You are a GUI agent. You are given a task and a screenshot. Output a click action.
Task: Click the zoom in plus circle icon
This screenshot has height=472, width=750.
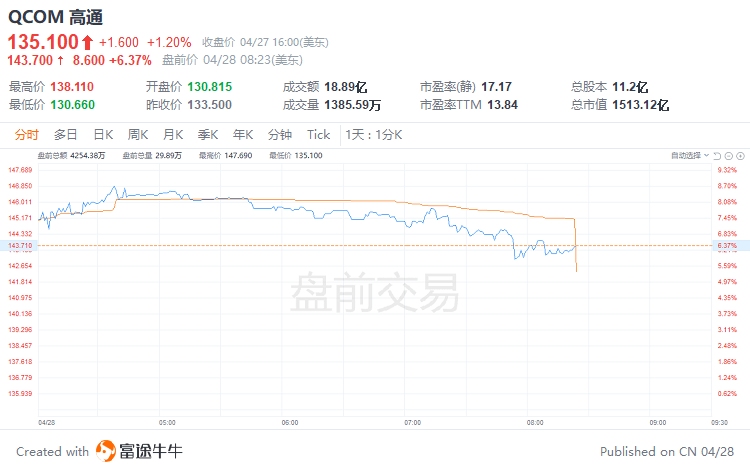coord(740,156)
